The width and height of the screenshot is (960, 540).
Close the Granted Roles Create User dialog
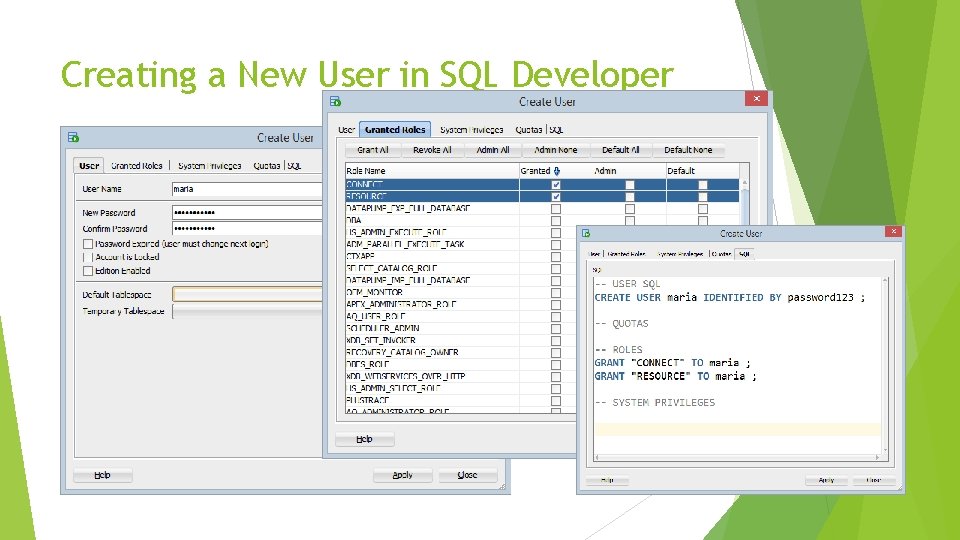click(x=756, y=99)
